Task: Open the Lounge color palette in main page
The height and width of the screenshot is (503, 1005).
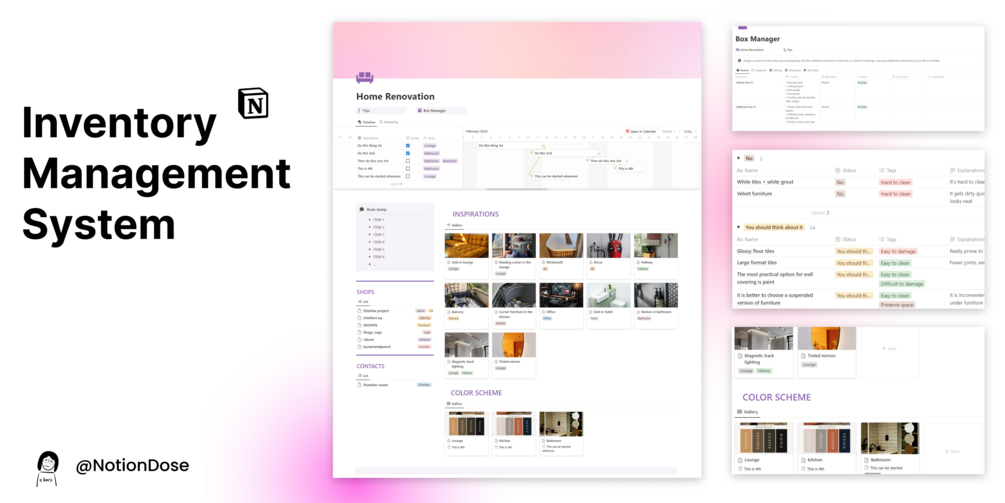Action: (467, 424)
